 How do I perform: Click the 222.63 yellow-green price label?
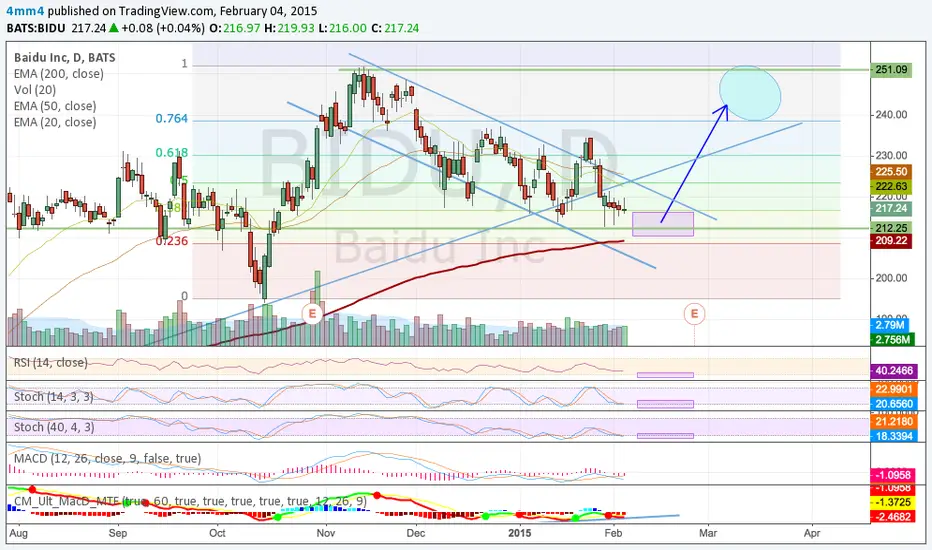[x=891, y=186]
